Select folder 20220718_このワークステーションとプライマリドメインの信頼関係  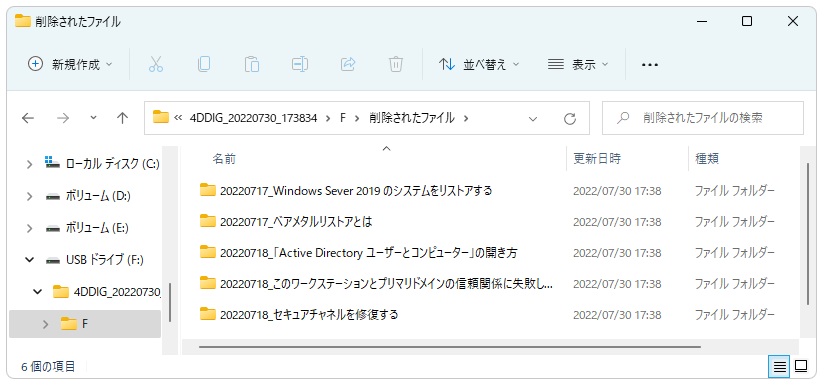tap(386, 284)
